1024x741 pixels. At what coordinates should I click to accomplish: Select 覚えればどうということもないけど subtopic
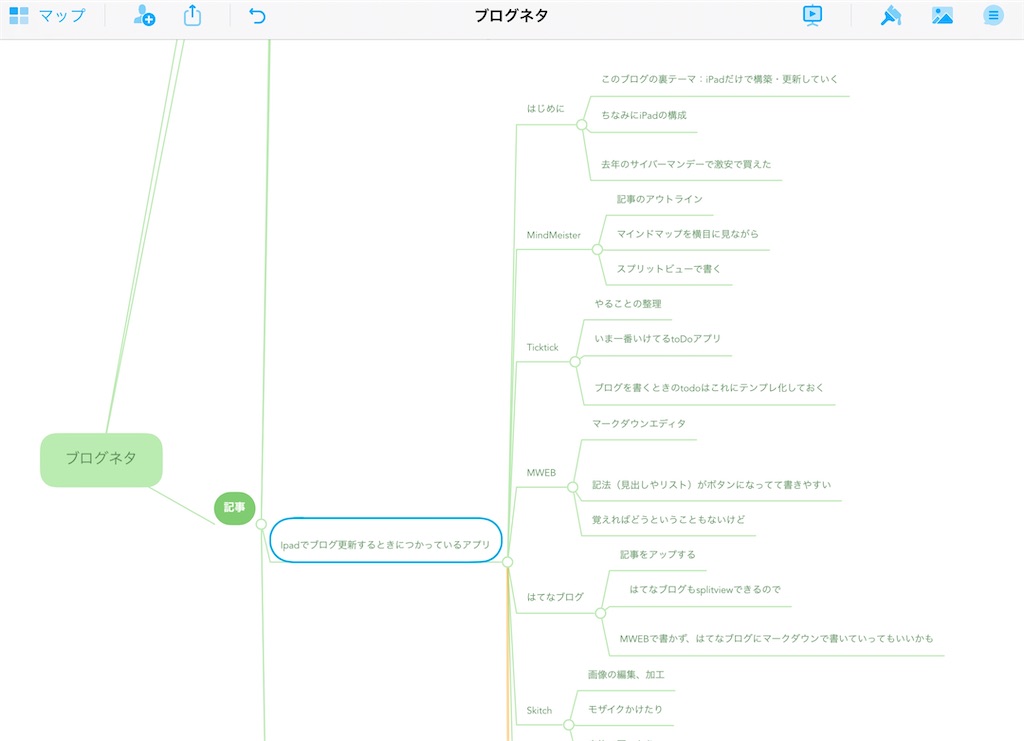click(668, 520)
